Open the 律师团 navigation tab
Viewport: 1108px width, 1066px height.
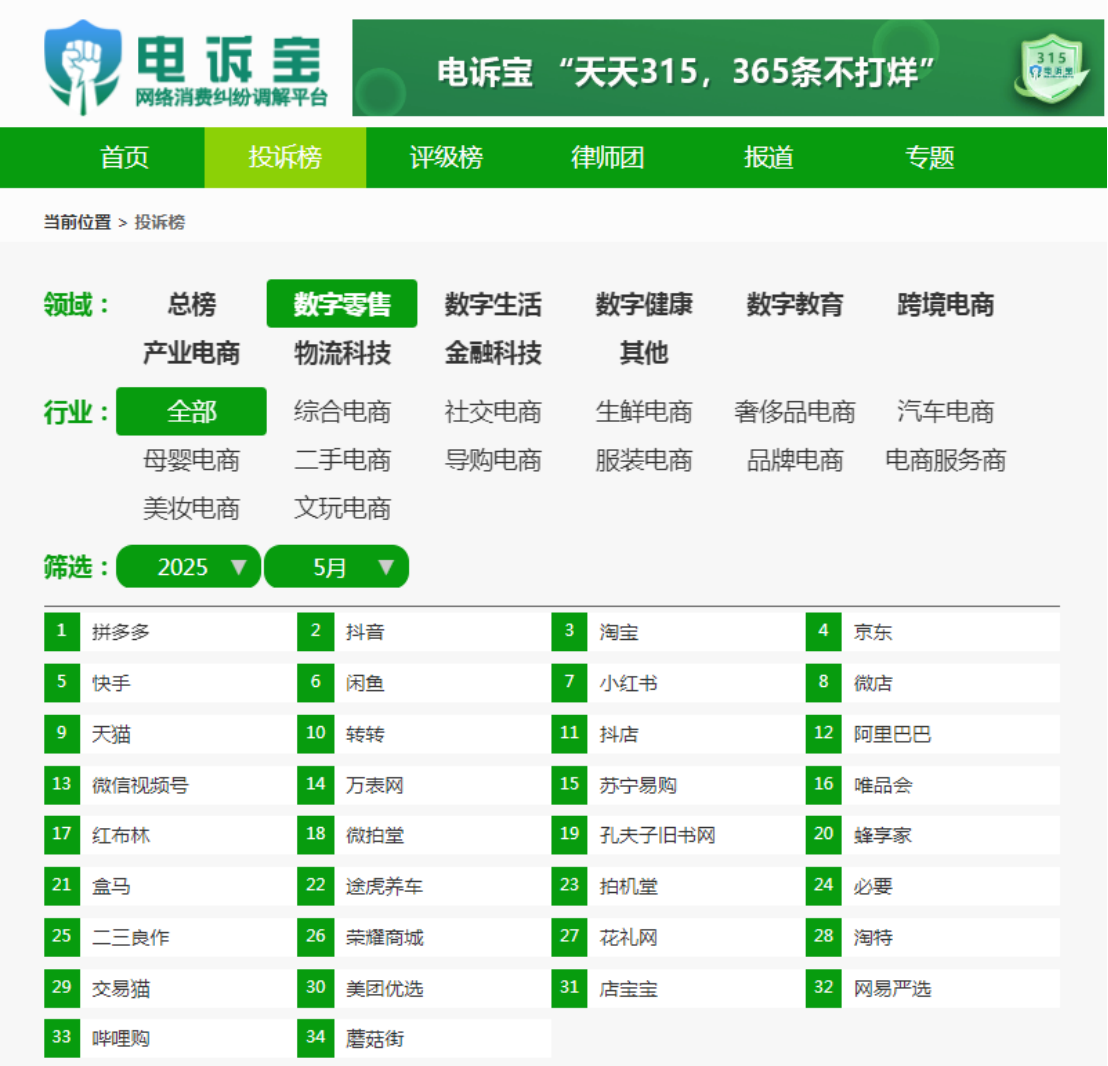608,158
